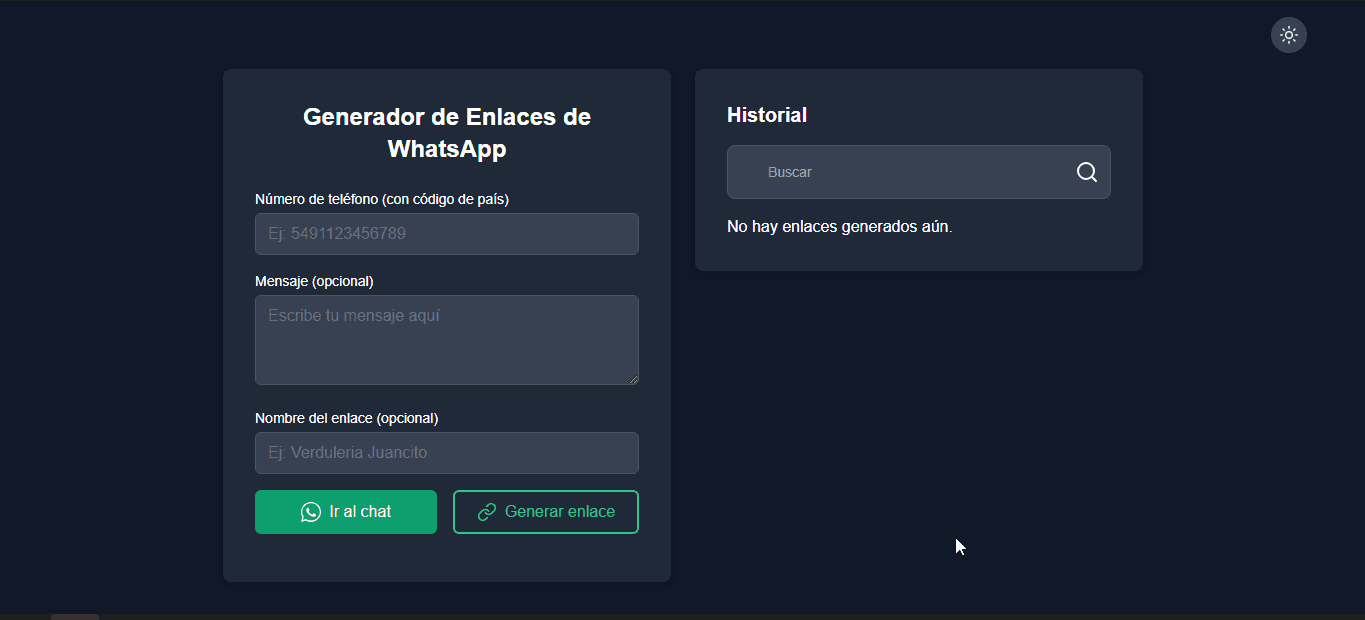
Task: Click the 'Mensaje (opcional)' label
Action: 314,281
